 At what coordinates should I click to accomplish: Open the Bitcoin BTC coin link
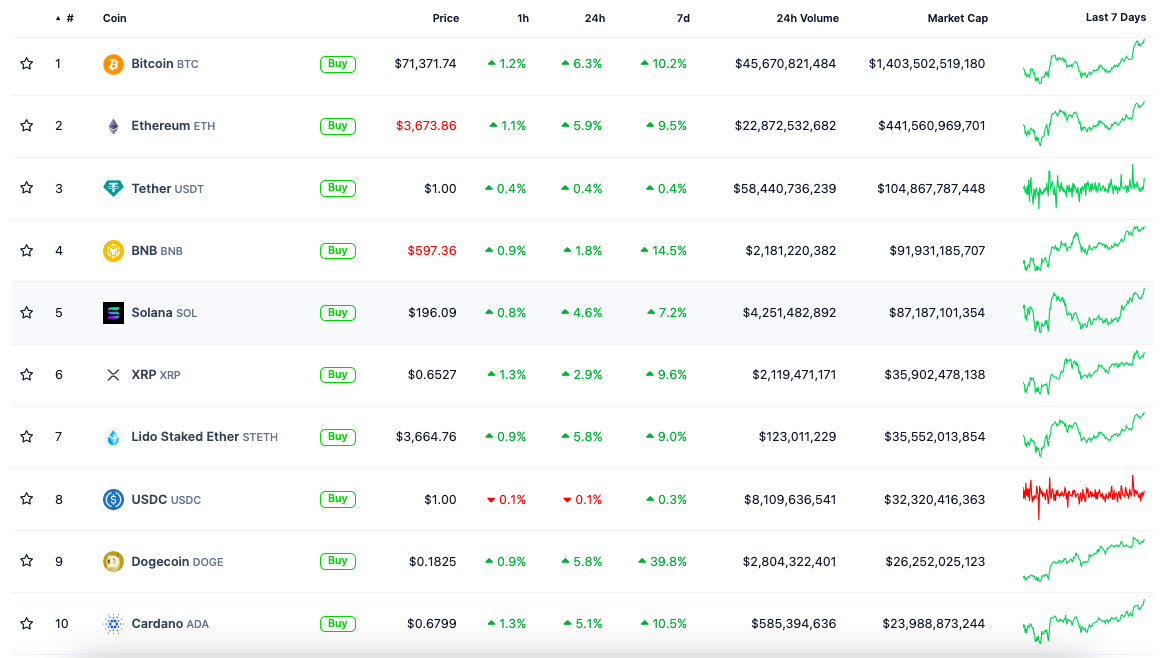coord(165,64)
